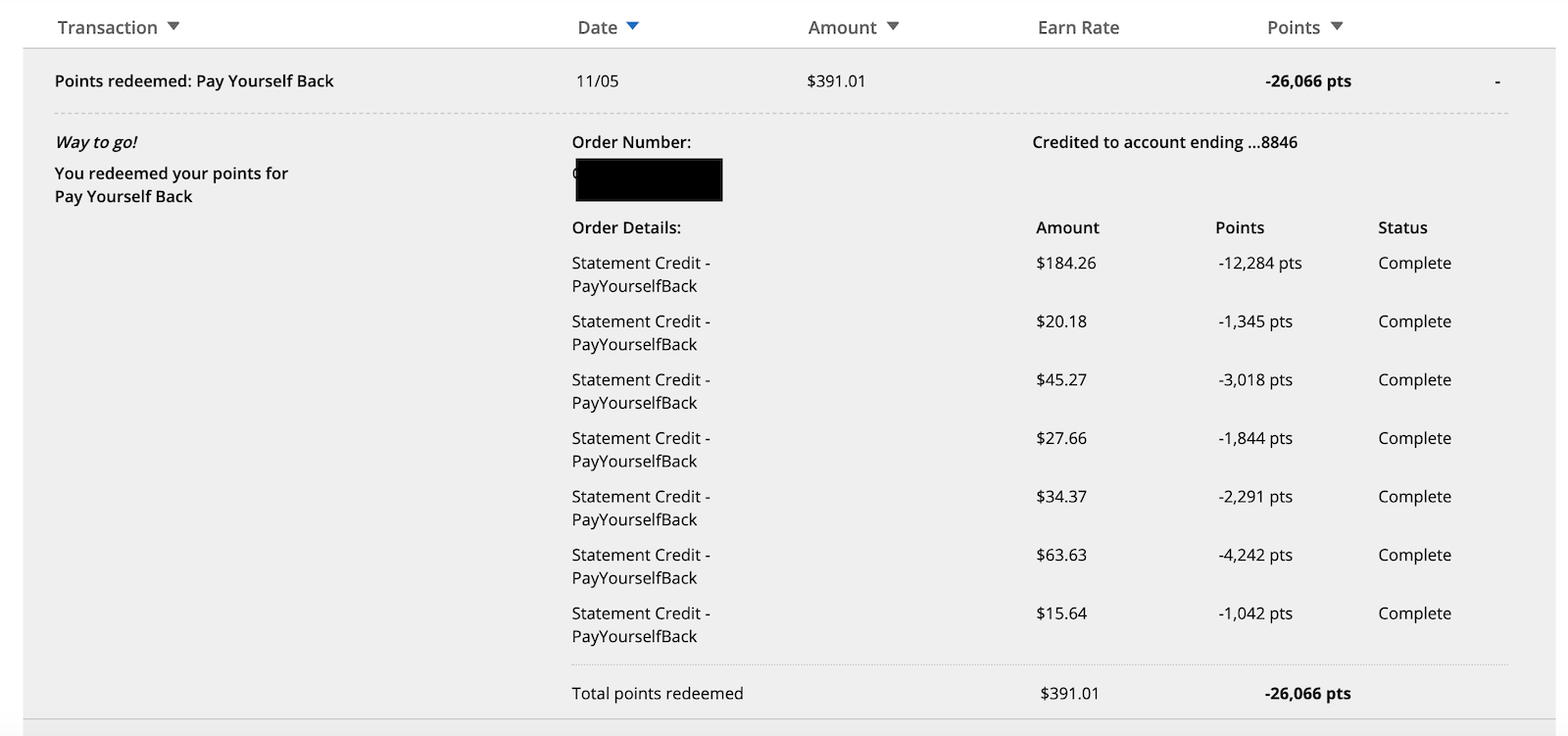Viewport: 1568px width, 736px height.
Task: Click Complete status of the $15.64 credit
Action: click(1414, 613)
